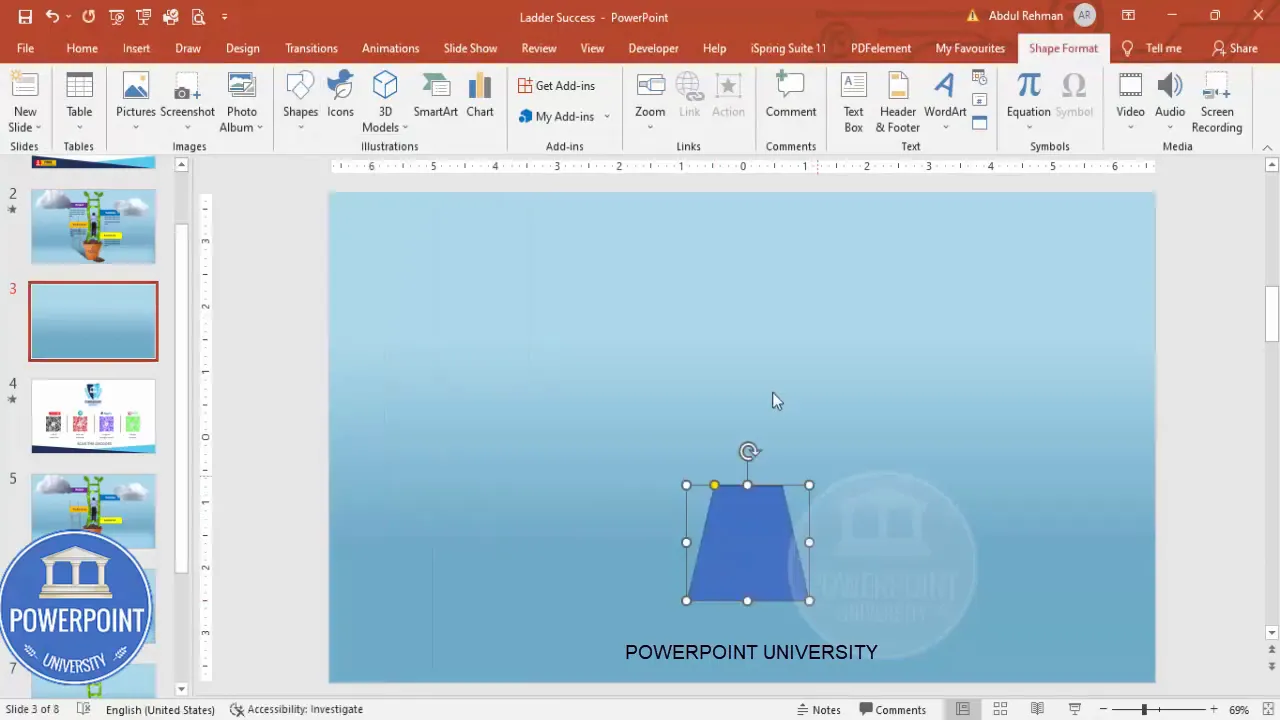1280x720 pixels.
Task: Start slideshow from beginning icon
Action: click(117, 17)
